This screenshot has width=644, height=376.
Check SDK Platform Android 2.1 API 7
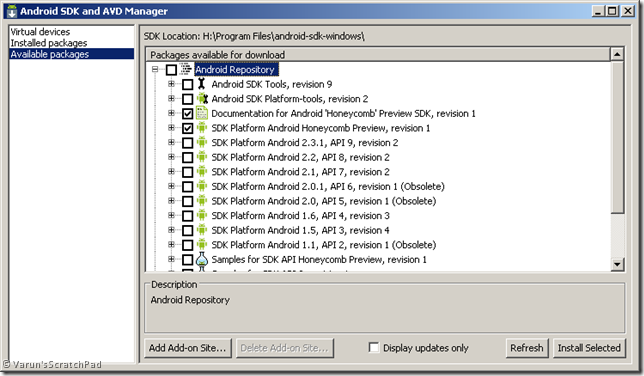187,172
